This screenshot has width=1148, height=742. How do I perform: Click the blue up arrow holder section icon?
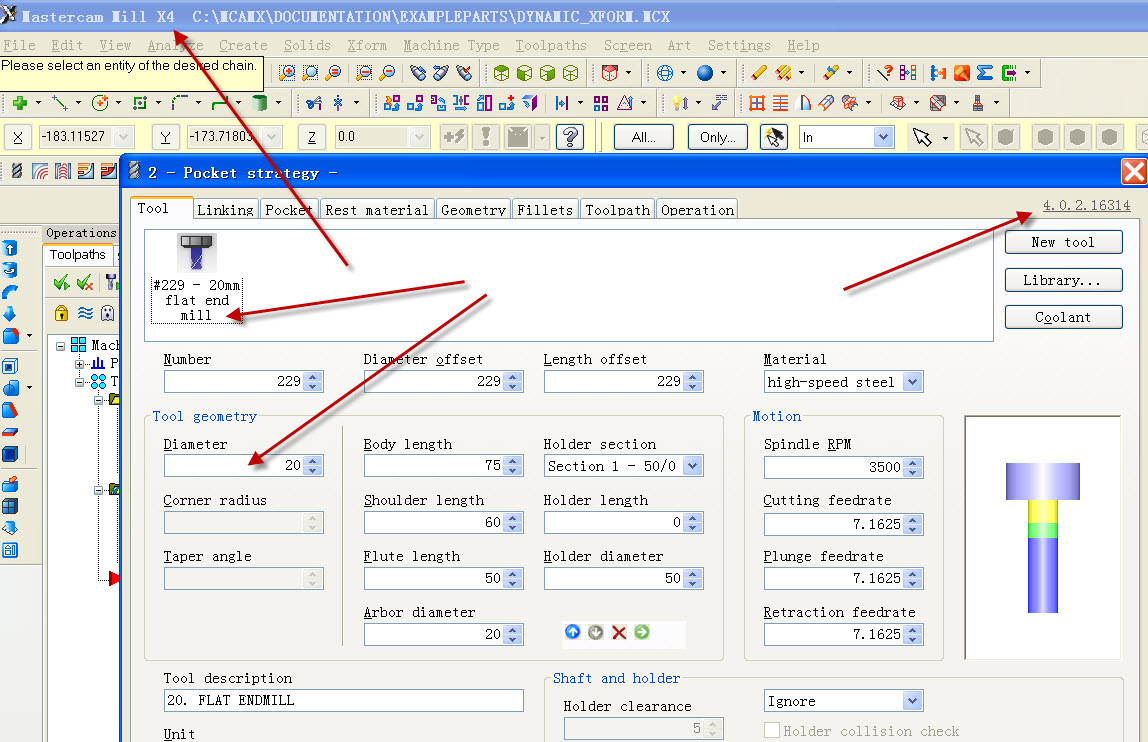[x=573, y=632]
